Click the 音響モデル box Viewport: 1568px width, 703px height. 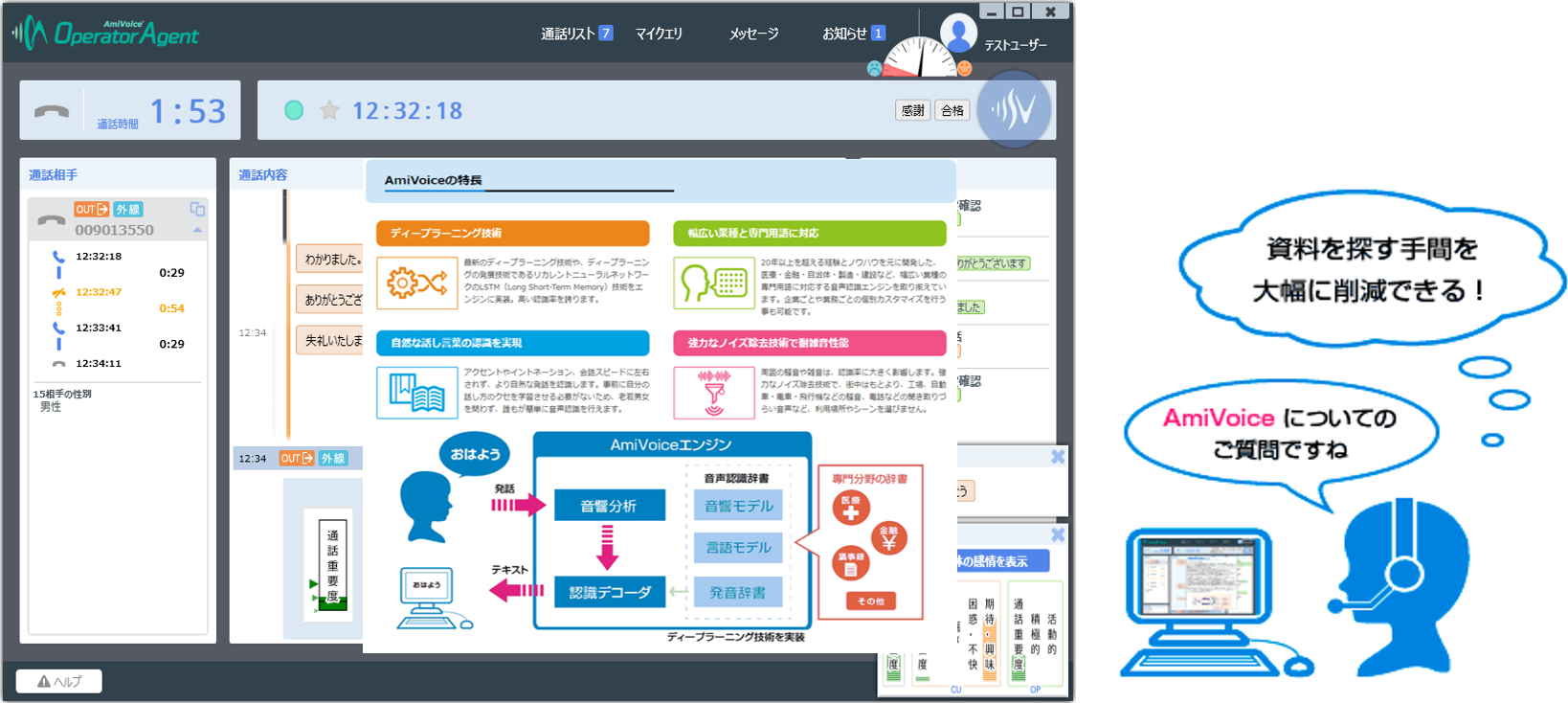point(738,506)
